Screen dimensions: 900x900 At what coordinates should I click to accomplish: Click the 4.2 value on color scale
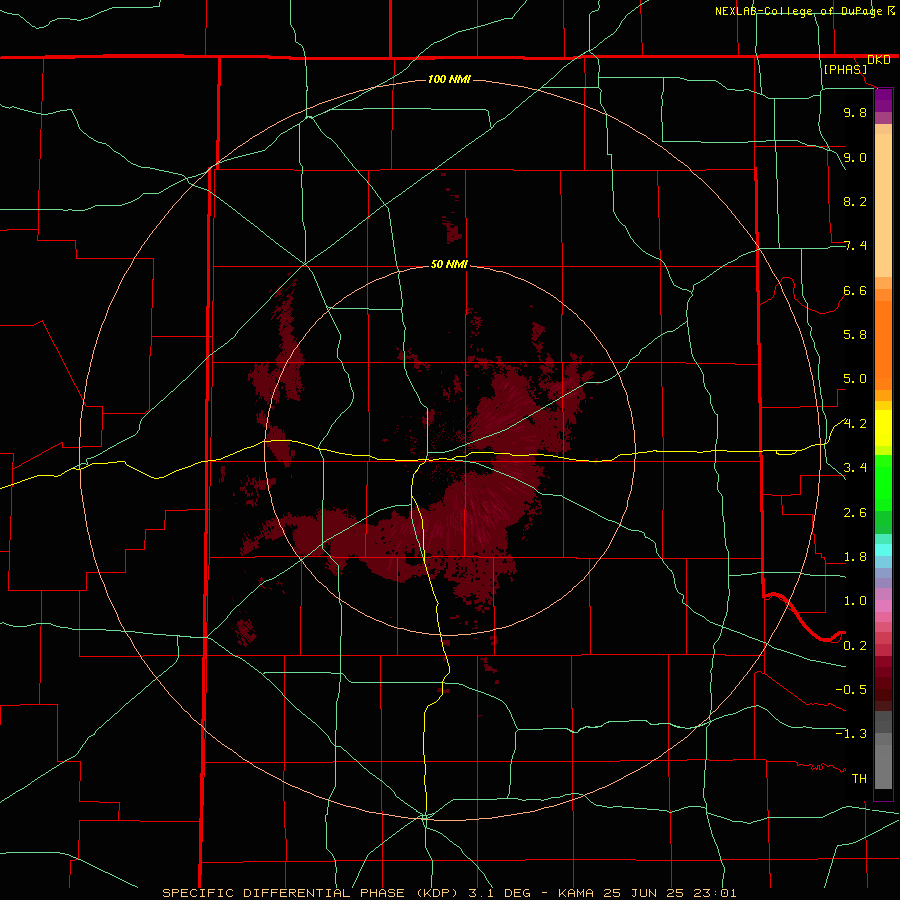855,424
